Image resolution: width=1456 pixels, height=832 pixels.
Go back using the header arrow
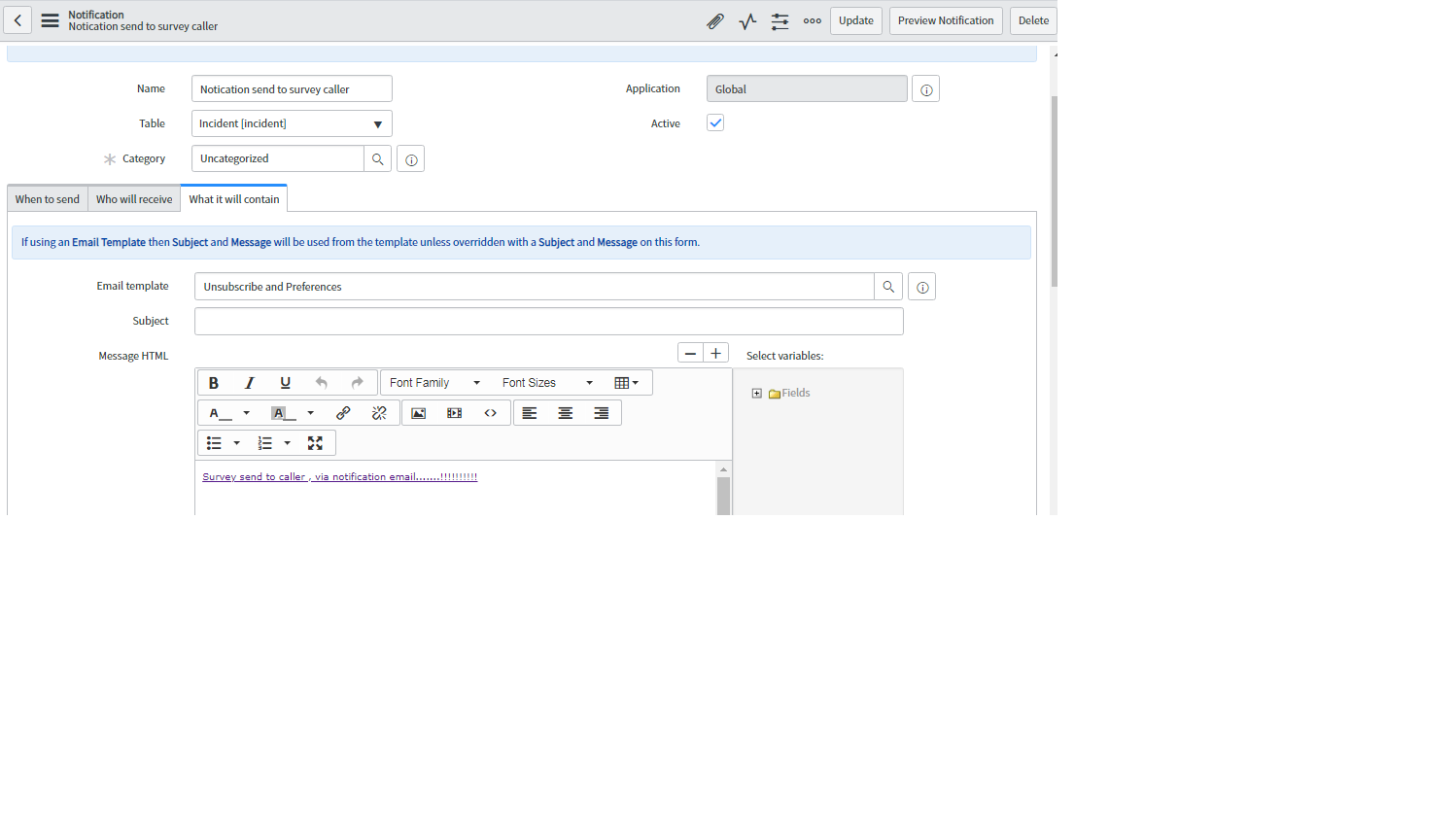coord(17,20)
